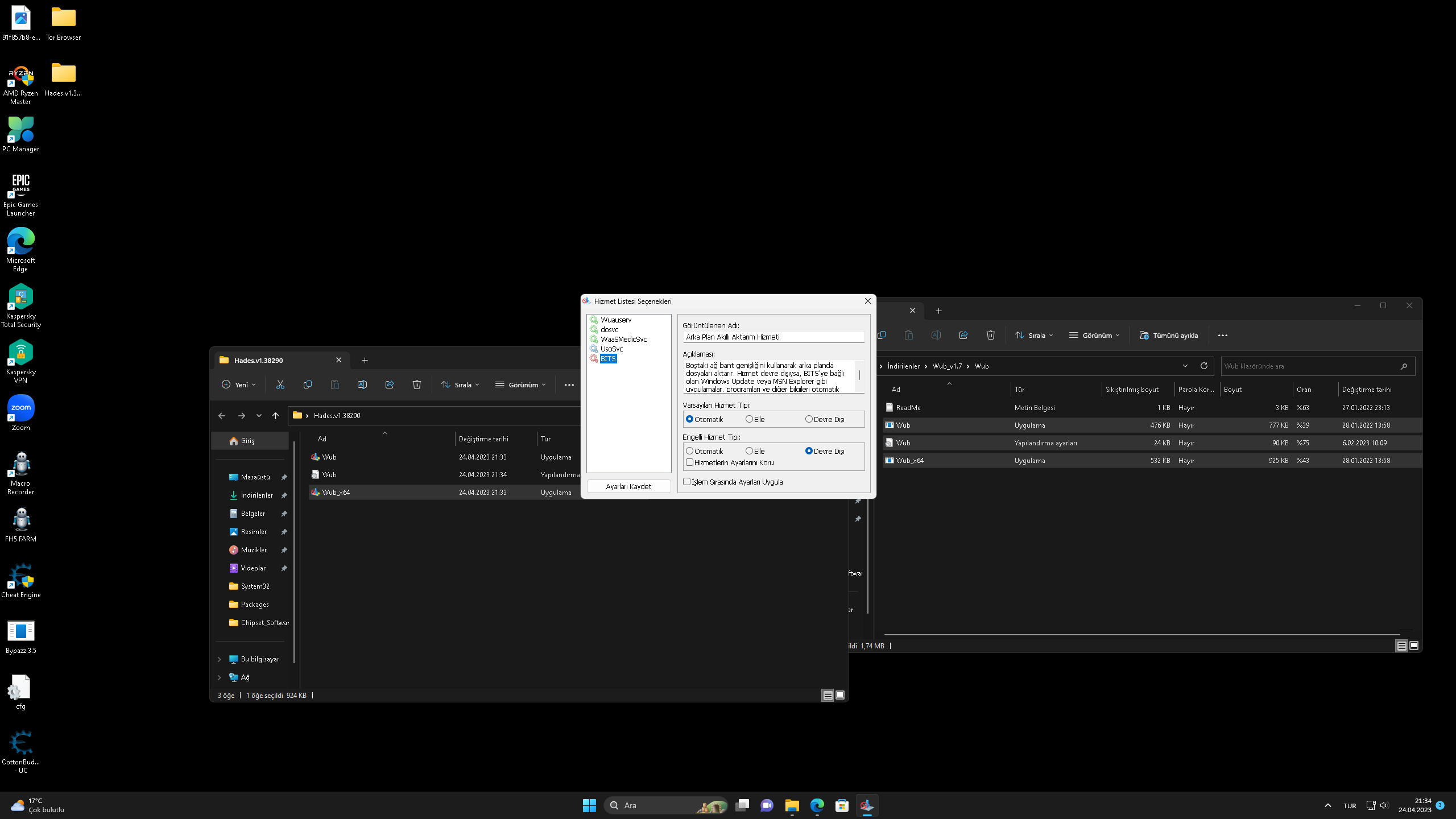Set default service type to Otomatik

coord(704,419)
